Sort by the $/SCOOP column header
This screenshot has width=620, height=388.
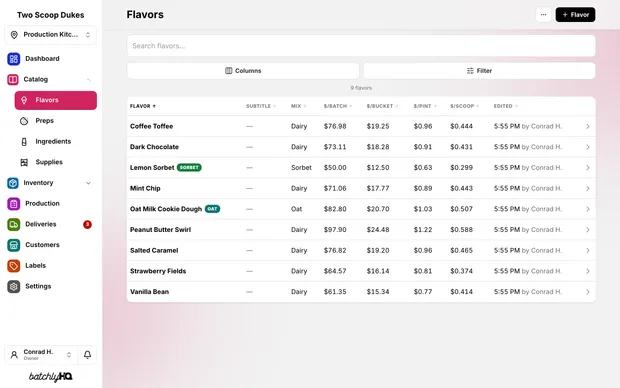pyautogui.click(x=465, y=106)
